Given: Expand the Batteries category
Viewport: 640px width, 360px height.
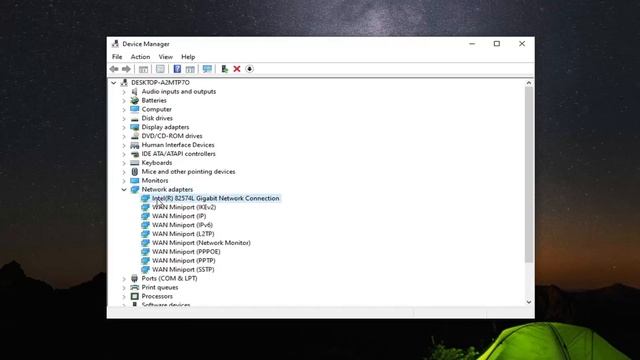Looking at the screenshot, I should coord(124,101).
